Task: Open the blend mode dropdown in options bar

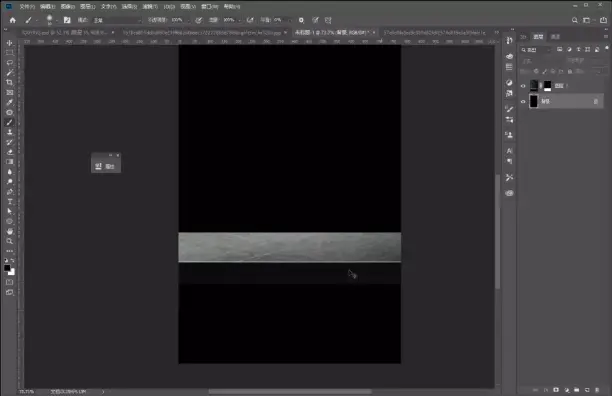Action: (x=117, y=20)
